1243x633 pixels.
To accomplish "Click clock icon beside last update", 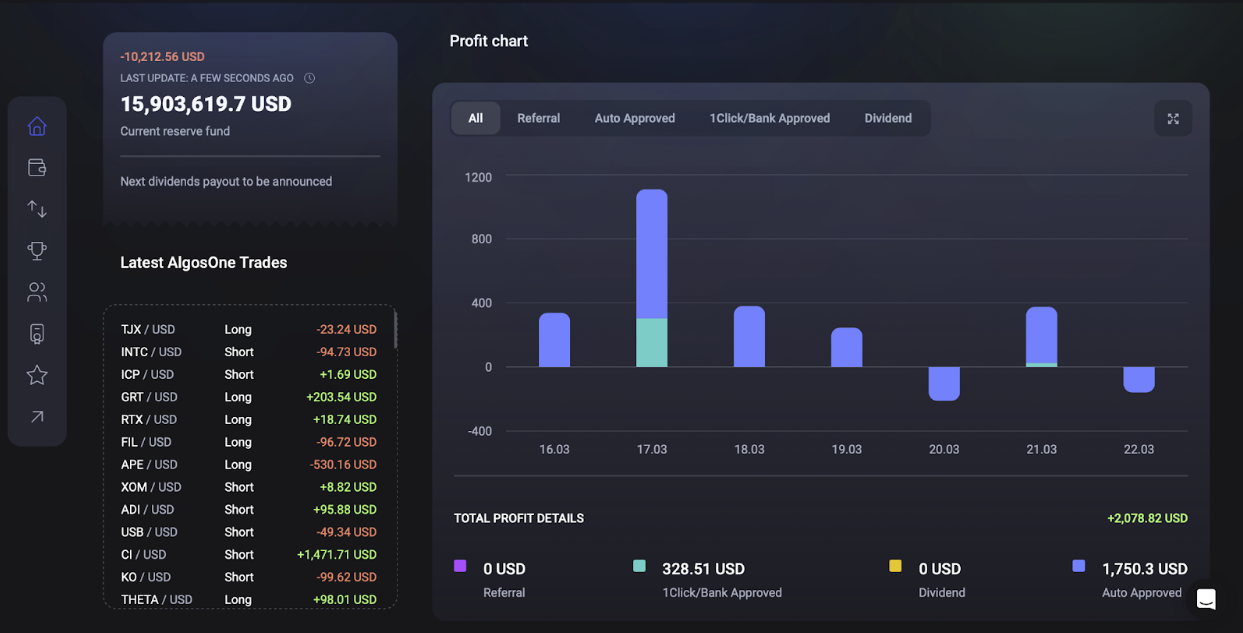I will 310,78.
